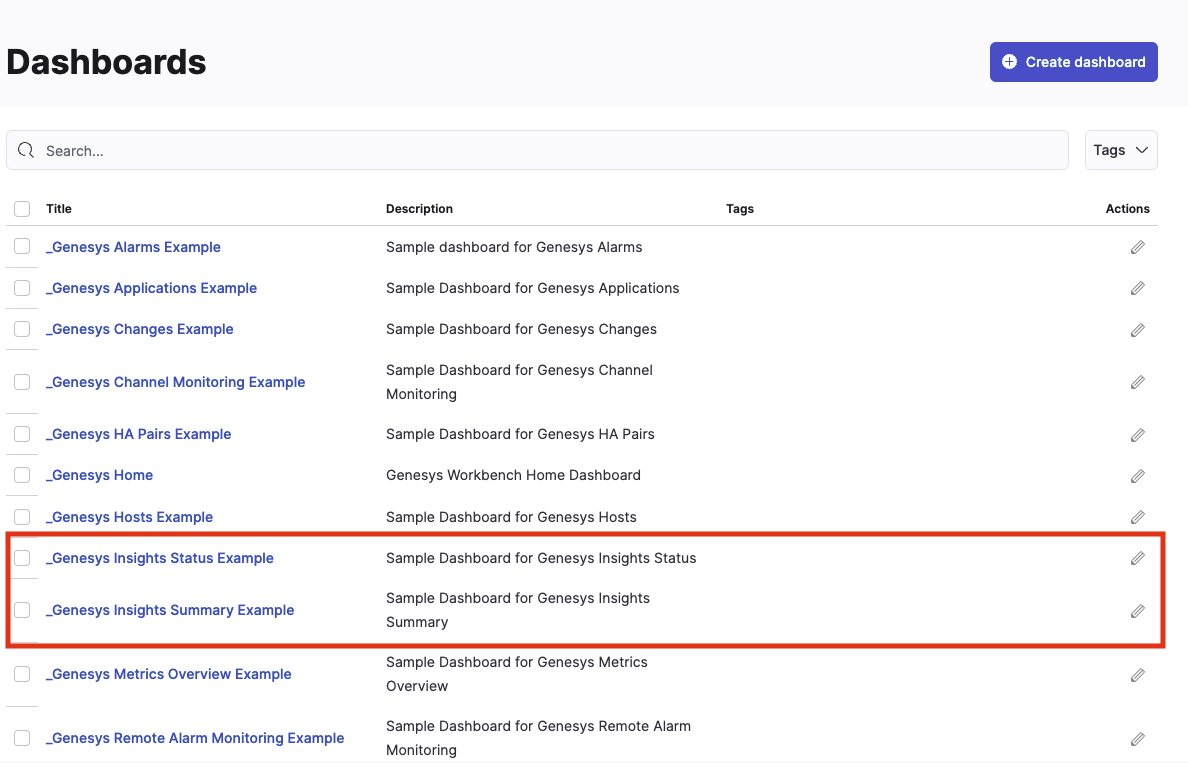Select checkbox for _Genesys Applications Example
This screenshot has height=770, width=1188.
point(22,288)
